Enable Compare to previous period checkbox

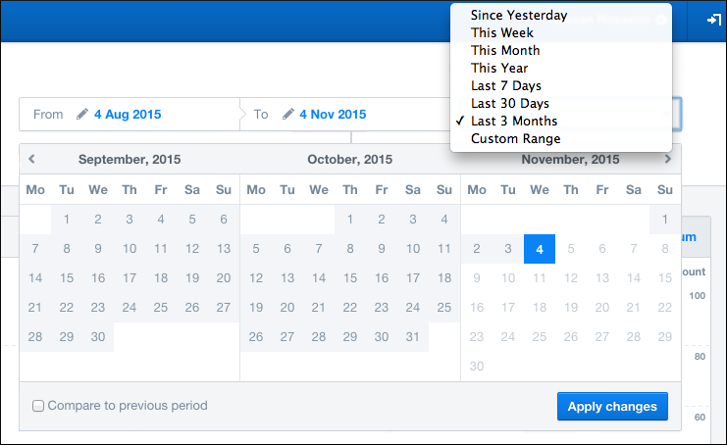tap(38, 406)
